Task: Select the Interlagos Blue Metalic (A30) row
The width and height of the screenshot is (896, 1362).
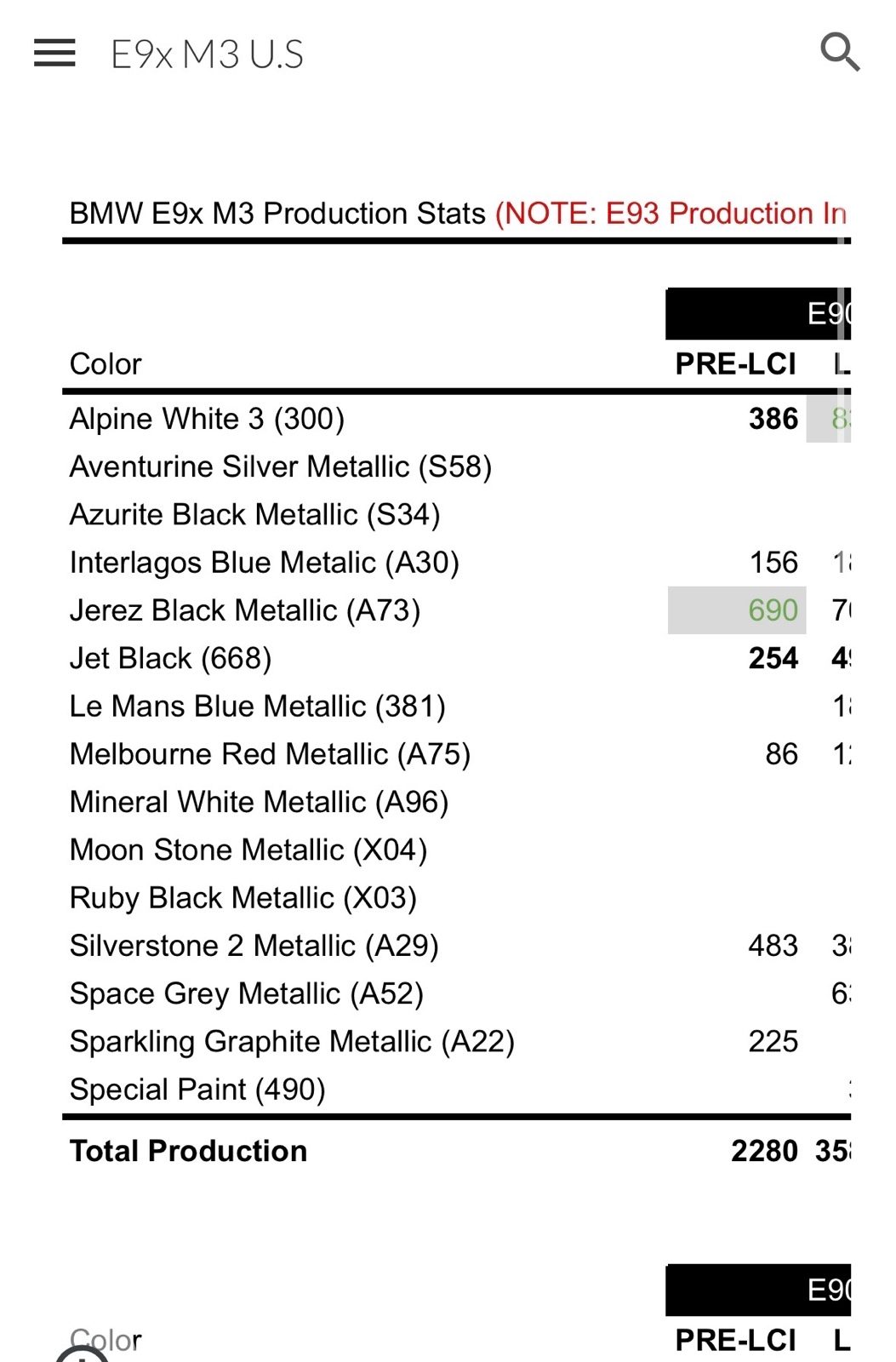Action: tap(457, 563)
